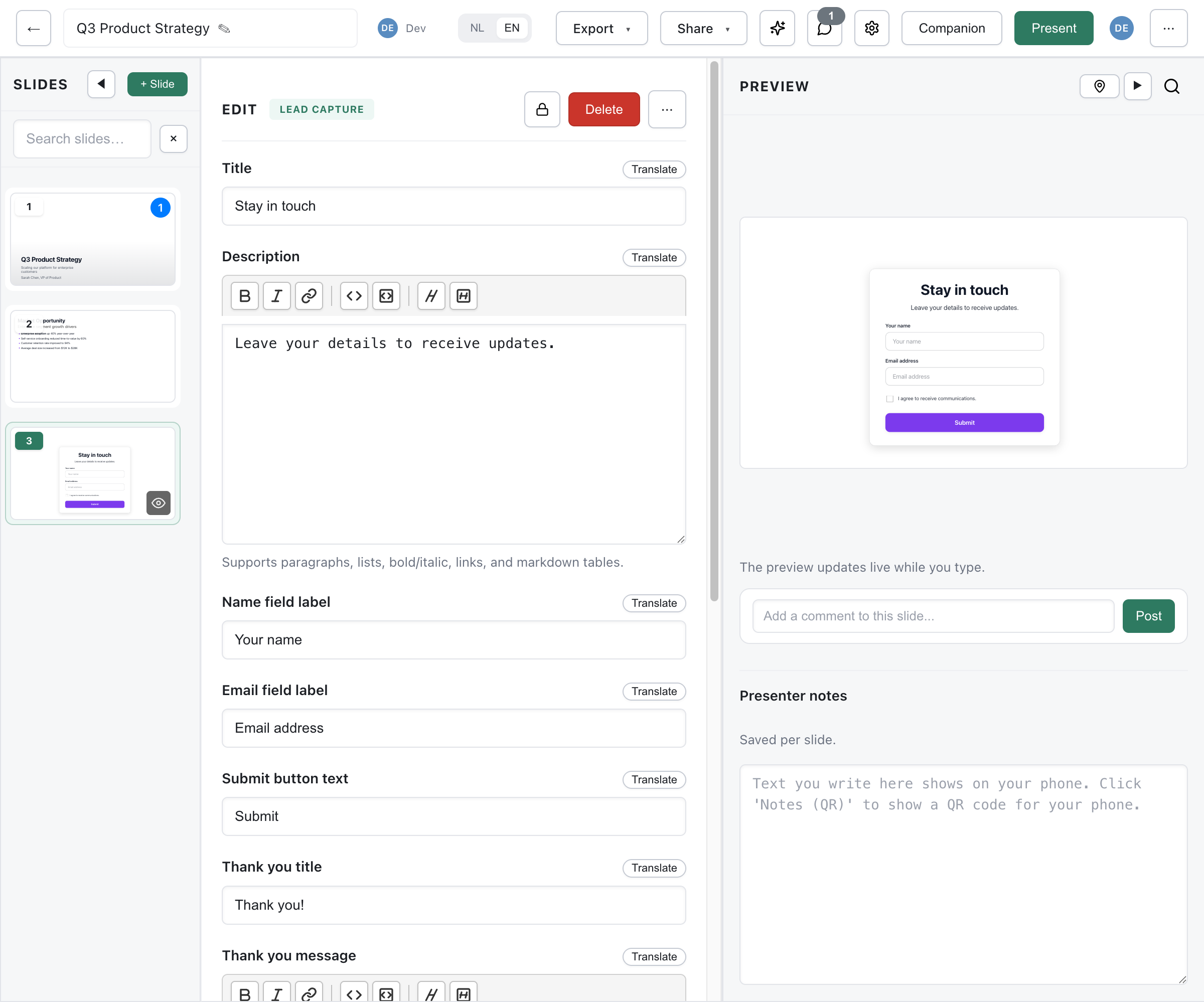1204x1002 pixels.
Task: Translate the Thank you title
Action: tap(654, 868)
